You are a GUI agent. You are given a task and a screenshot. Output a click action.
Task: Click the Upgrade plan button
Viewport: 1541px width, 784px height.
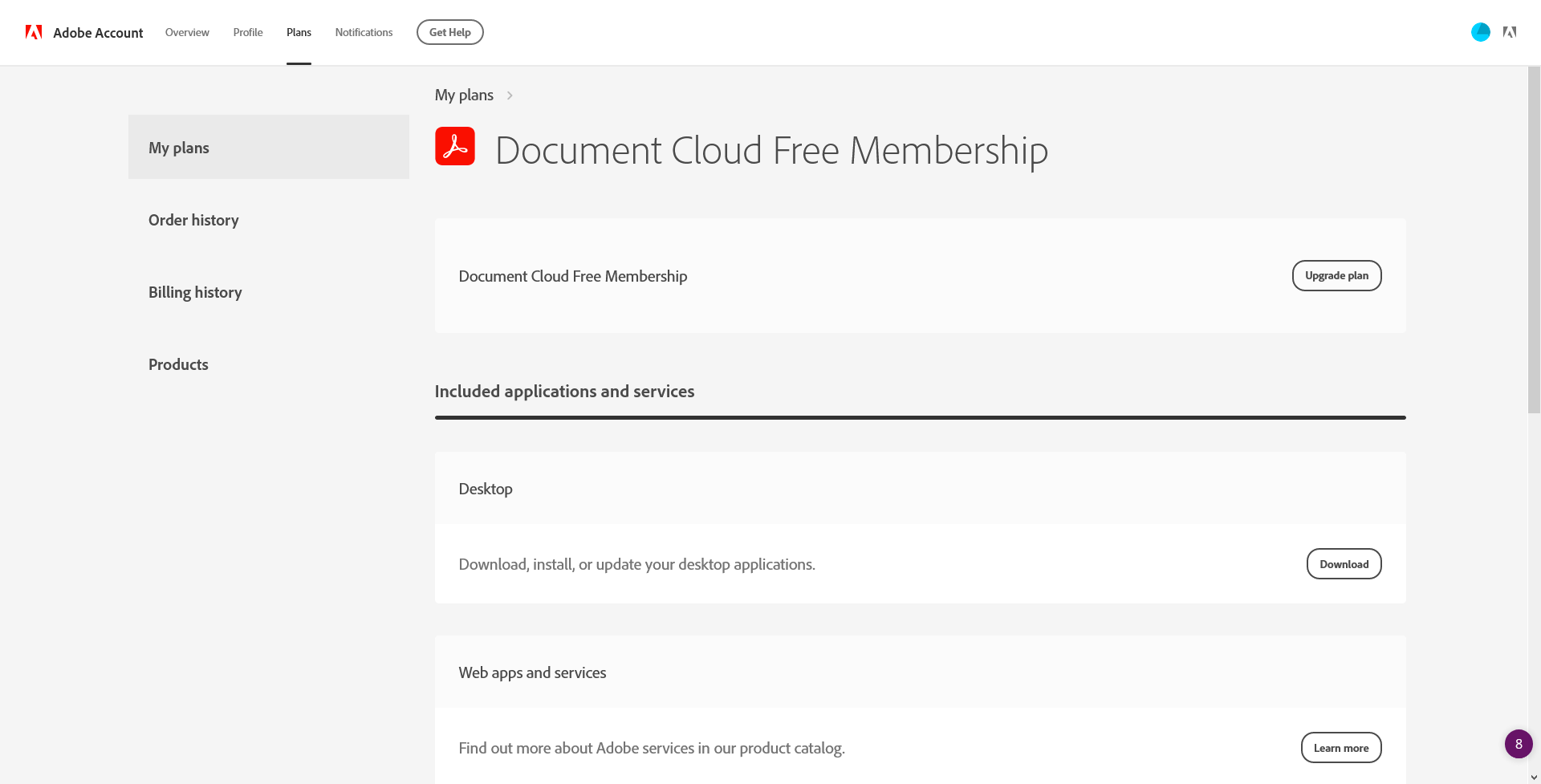[1336, 275]
